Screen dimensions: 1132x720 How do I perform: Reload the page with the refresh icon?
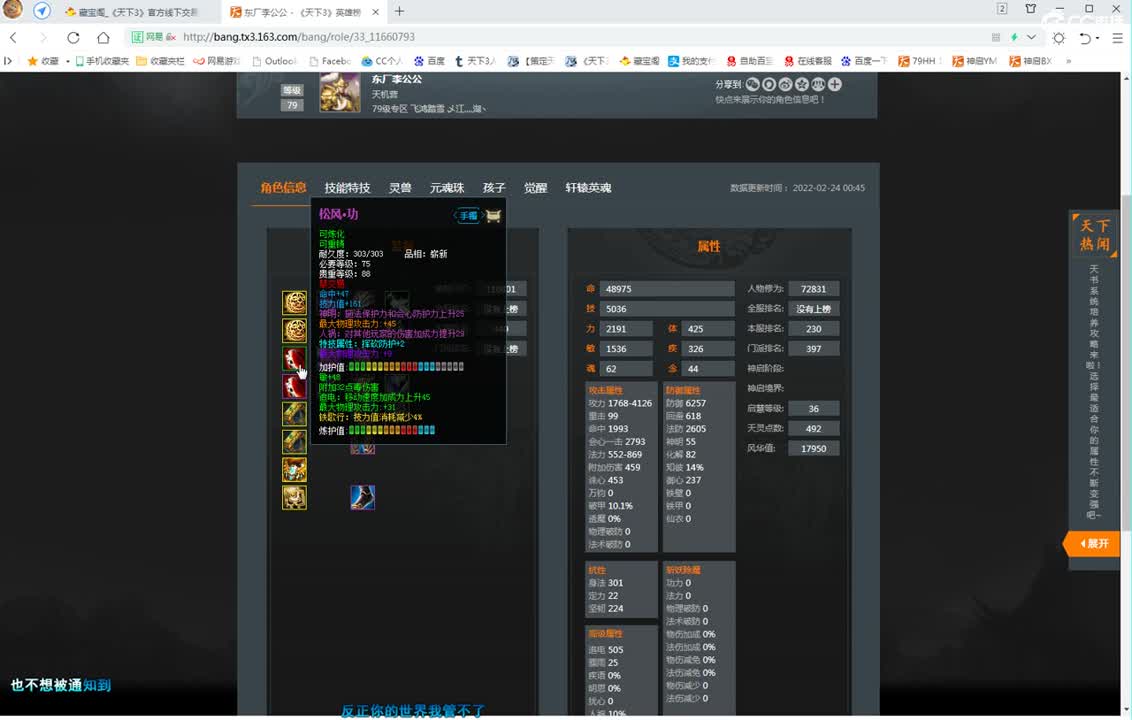pyautogui.click(x=73, y=37)
